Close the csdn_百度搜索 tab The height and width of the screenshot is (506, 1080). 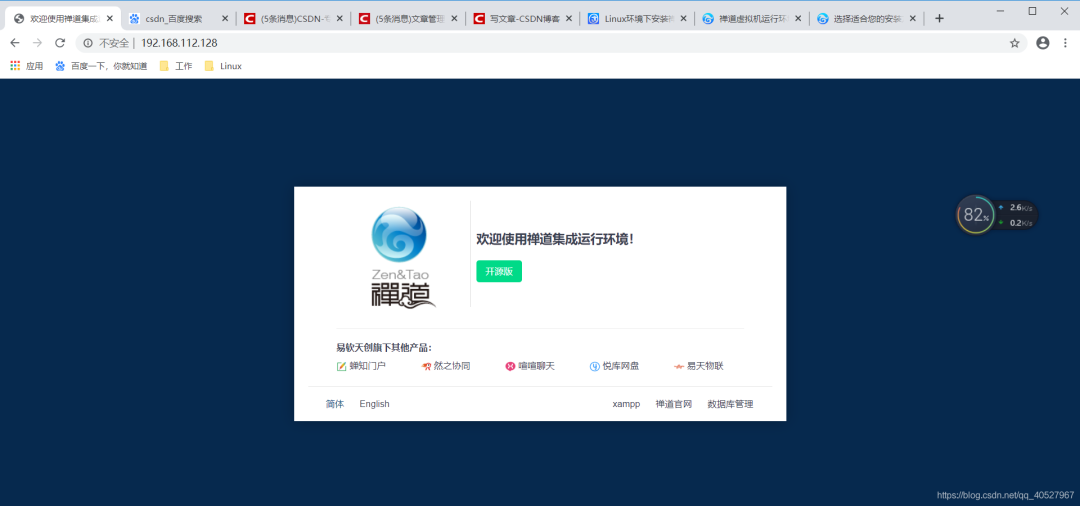pos(225,19)
